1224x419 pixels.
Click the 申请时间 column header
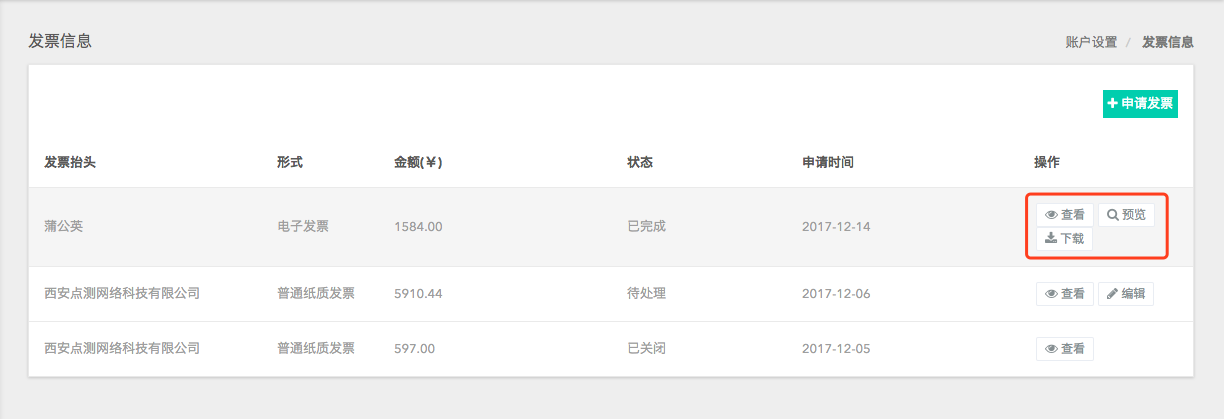pos(828,162)
